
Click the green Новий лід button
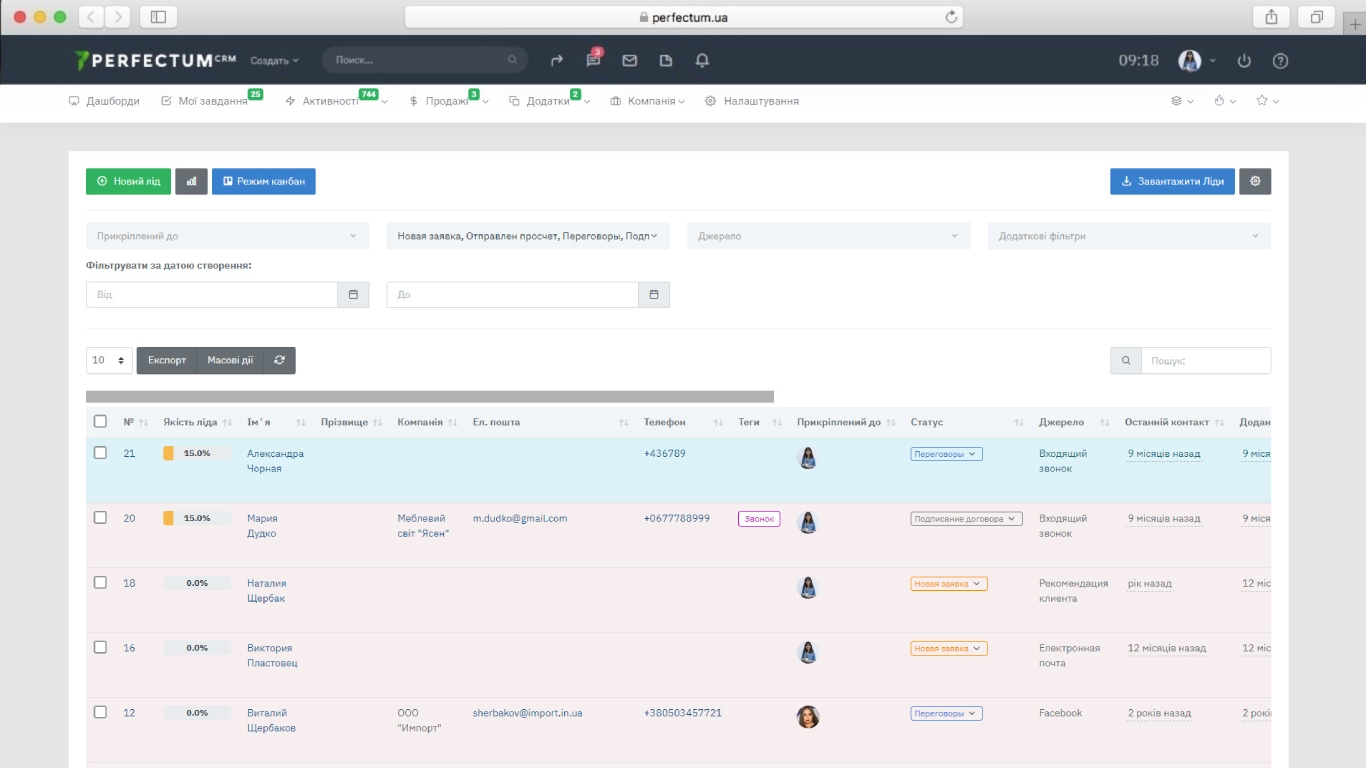tap(128, 181)
